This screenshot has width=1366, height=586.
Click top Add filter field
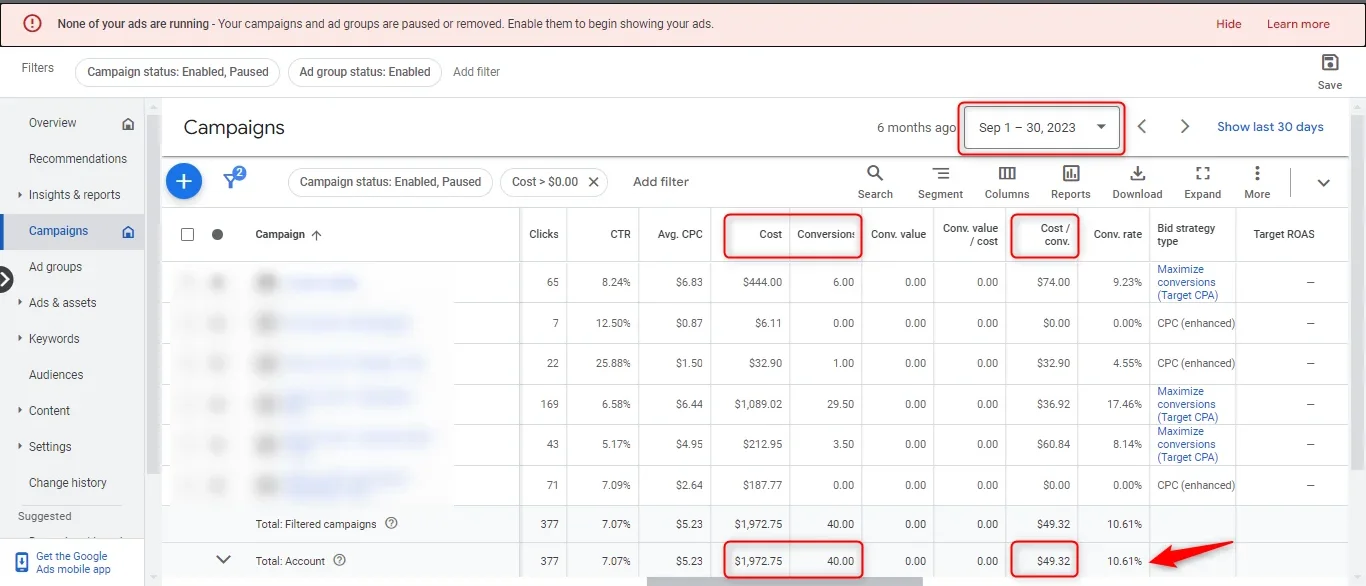(476, 72)
